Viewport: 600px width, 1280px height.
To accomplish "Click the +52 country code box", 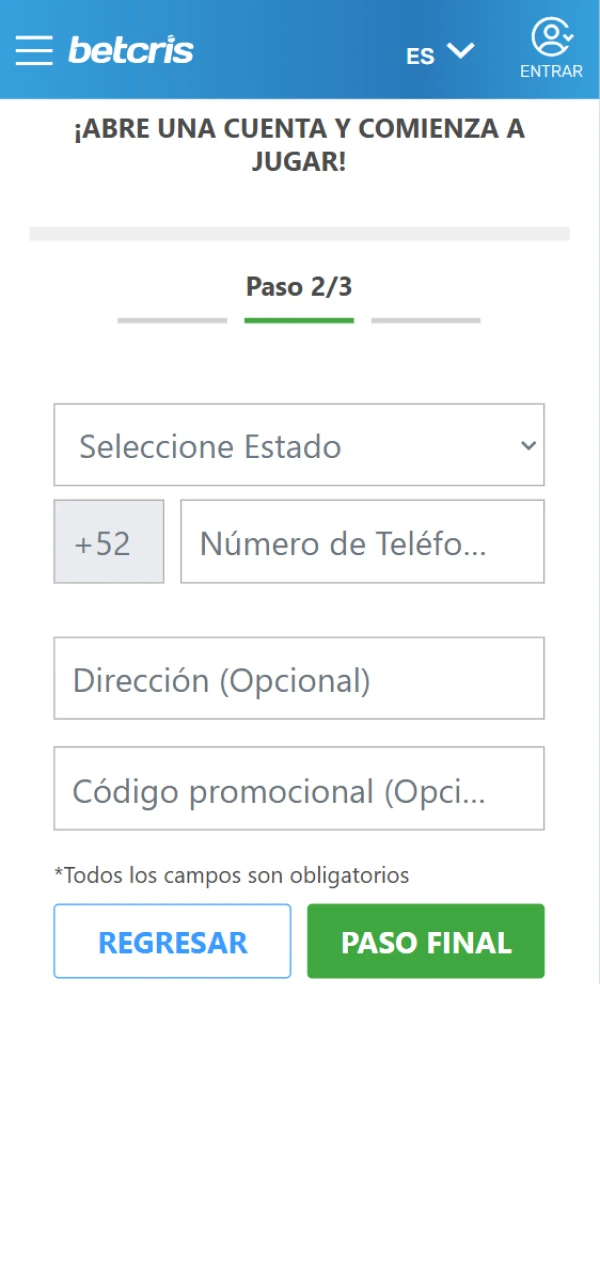I will (x=108, y=541).
